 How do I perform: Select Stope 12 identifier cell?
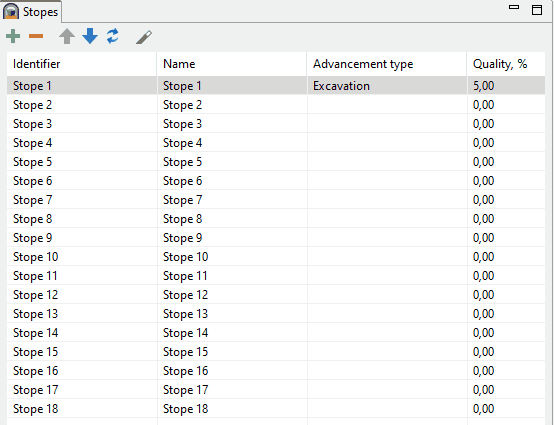point(82,295)
